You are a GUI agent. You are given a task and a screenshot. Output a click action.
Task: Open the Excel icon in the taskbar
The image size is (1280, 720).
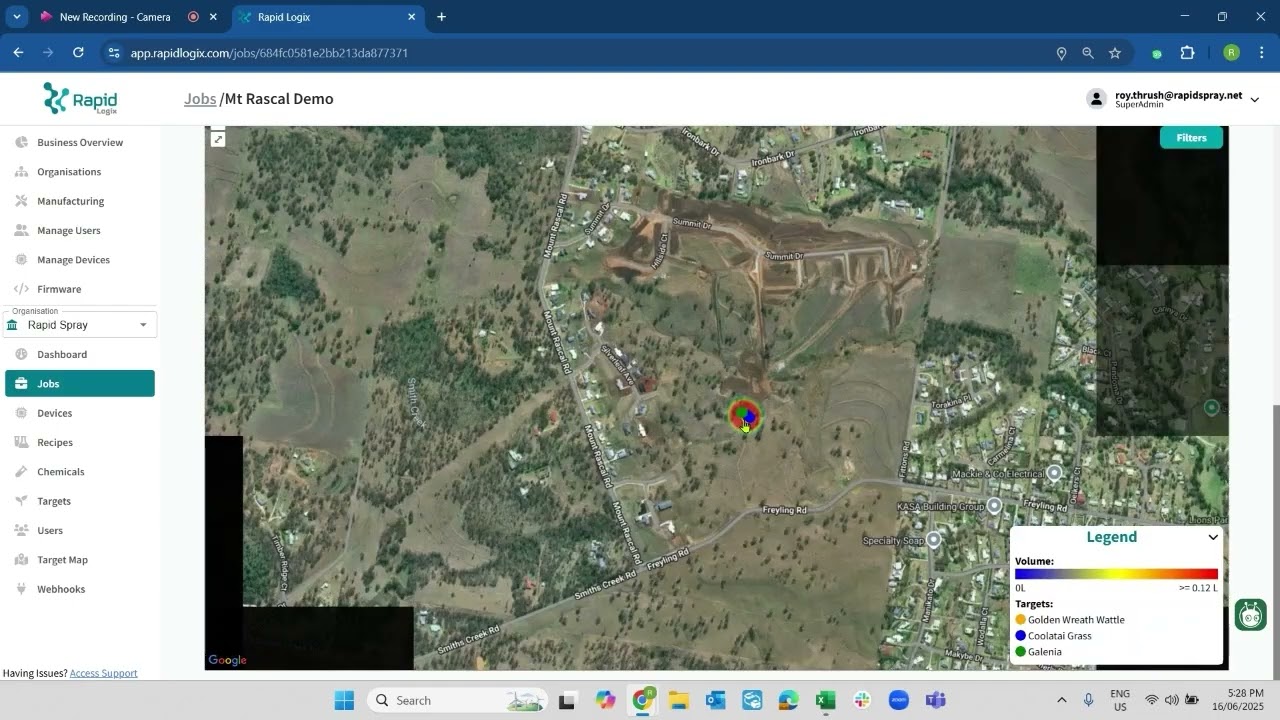pos(825,700)
